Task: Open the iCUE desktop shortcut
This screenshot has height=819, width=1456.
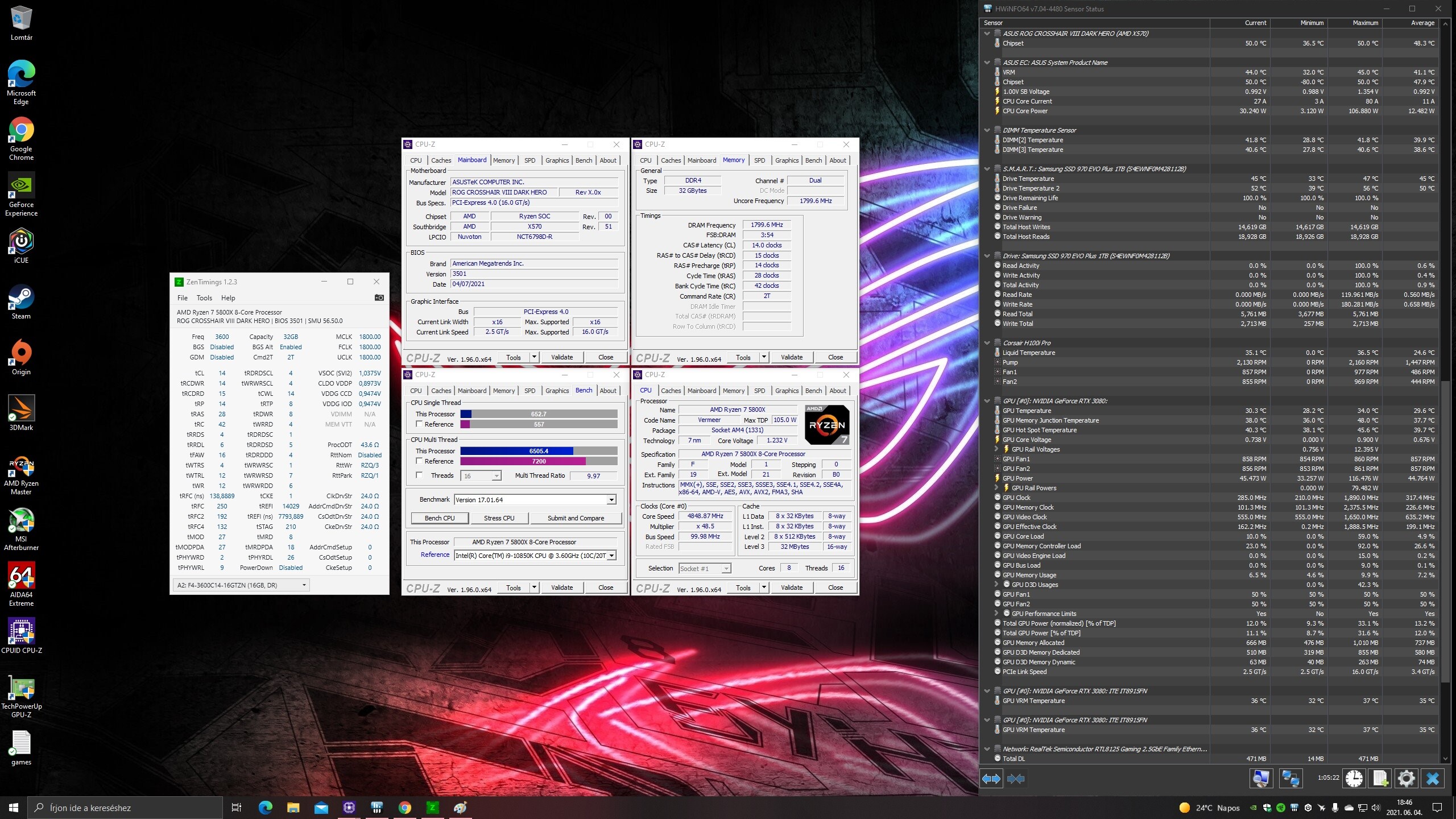Action: coord(21,246)
